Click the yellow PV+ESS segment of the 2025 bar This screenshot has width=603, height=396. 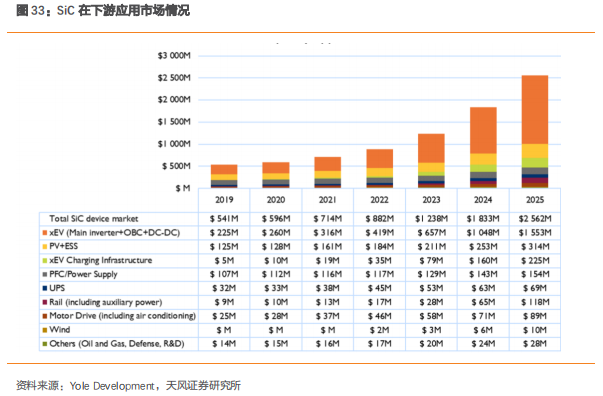pos(535,151)
